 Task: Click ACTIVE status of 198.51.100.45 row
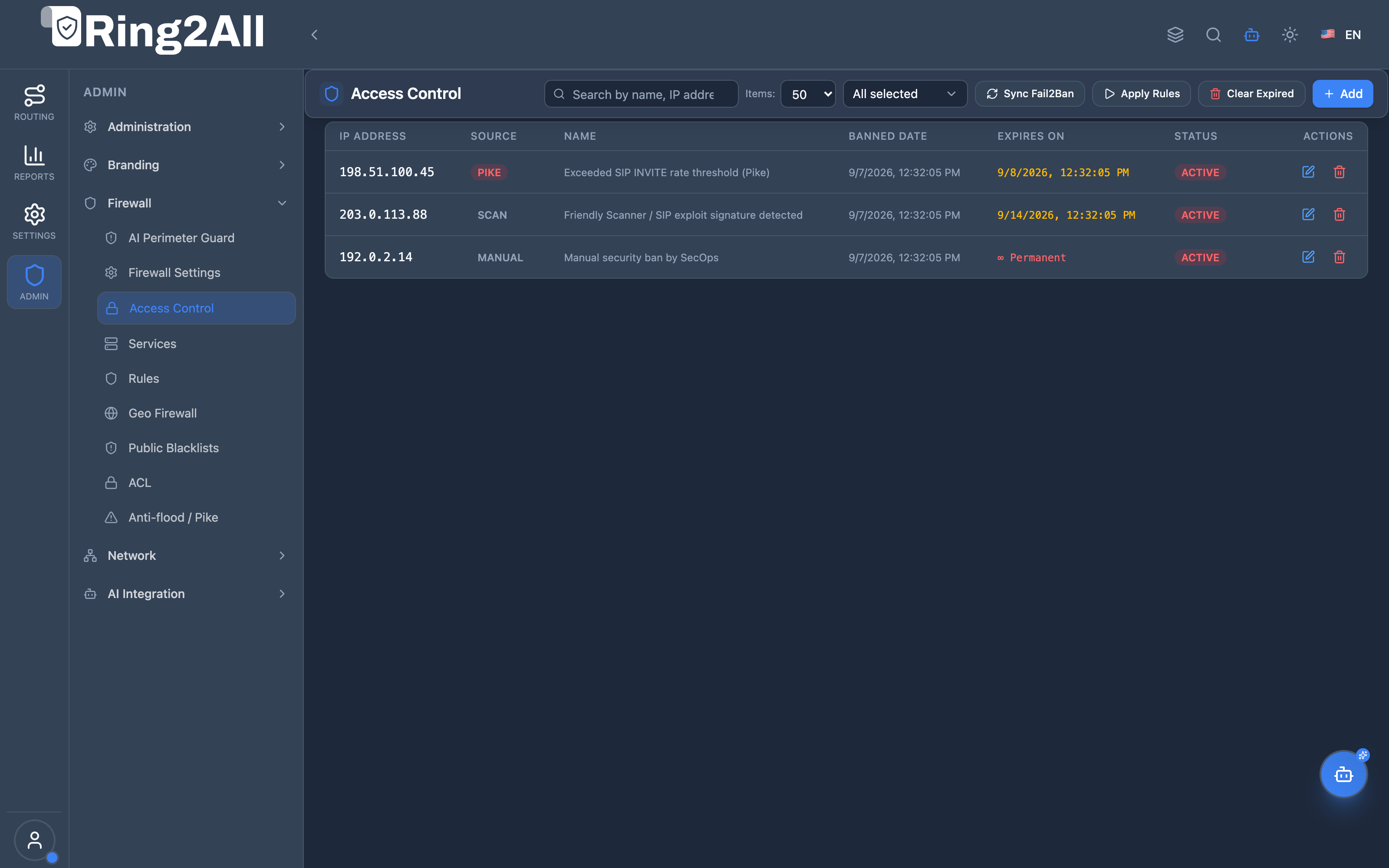[1200, 172]
